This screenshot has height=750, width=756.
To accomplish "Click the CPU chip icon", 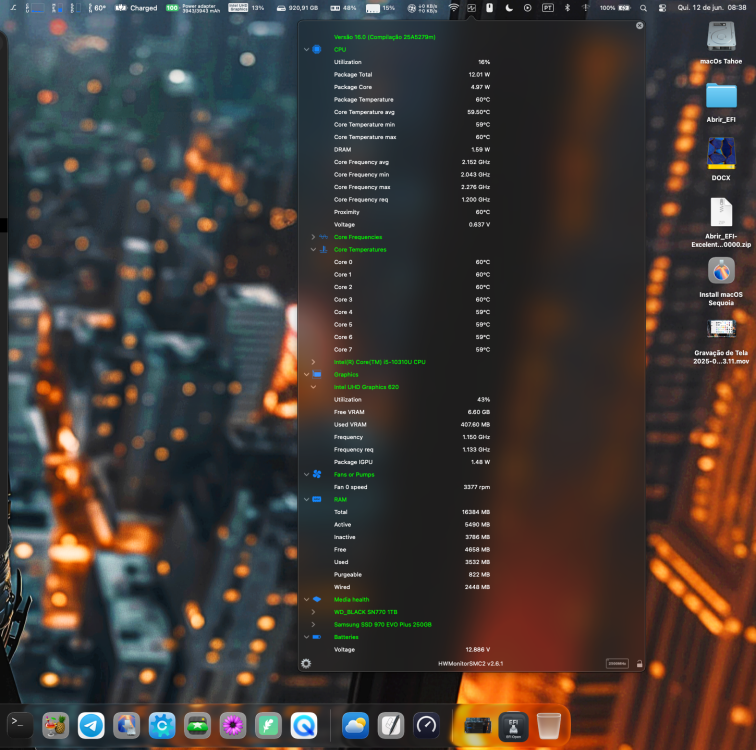I will click(x=317, y=49).
